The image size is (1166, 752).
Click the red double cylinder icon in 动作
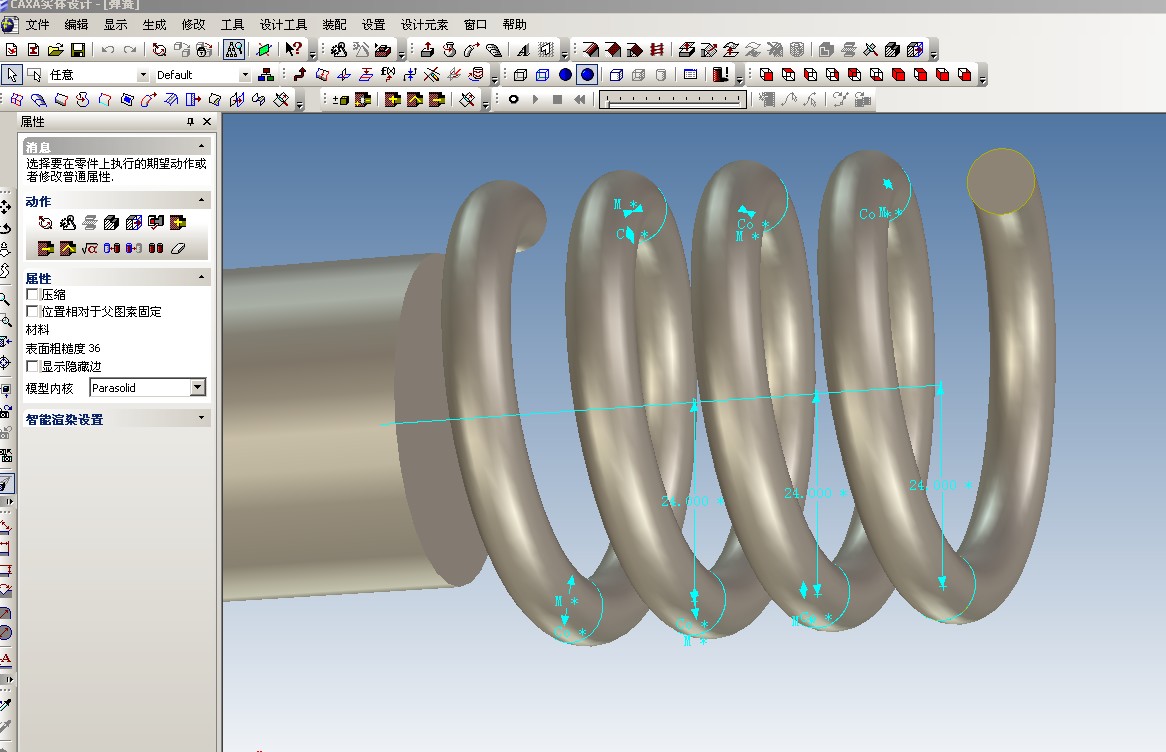click(156, 248)
